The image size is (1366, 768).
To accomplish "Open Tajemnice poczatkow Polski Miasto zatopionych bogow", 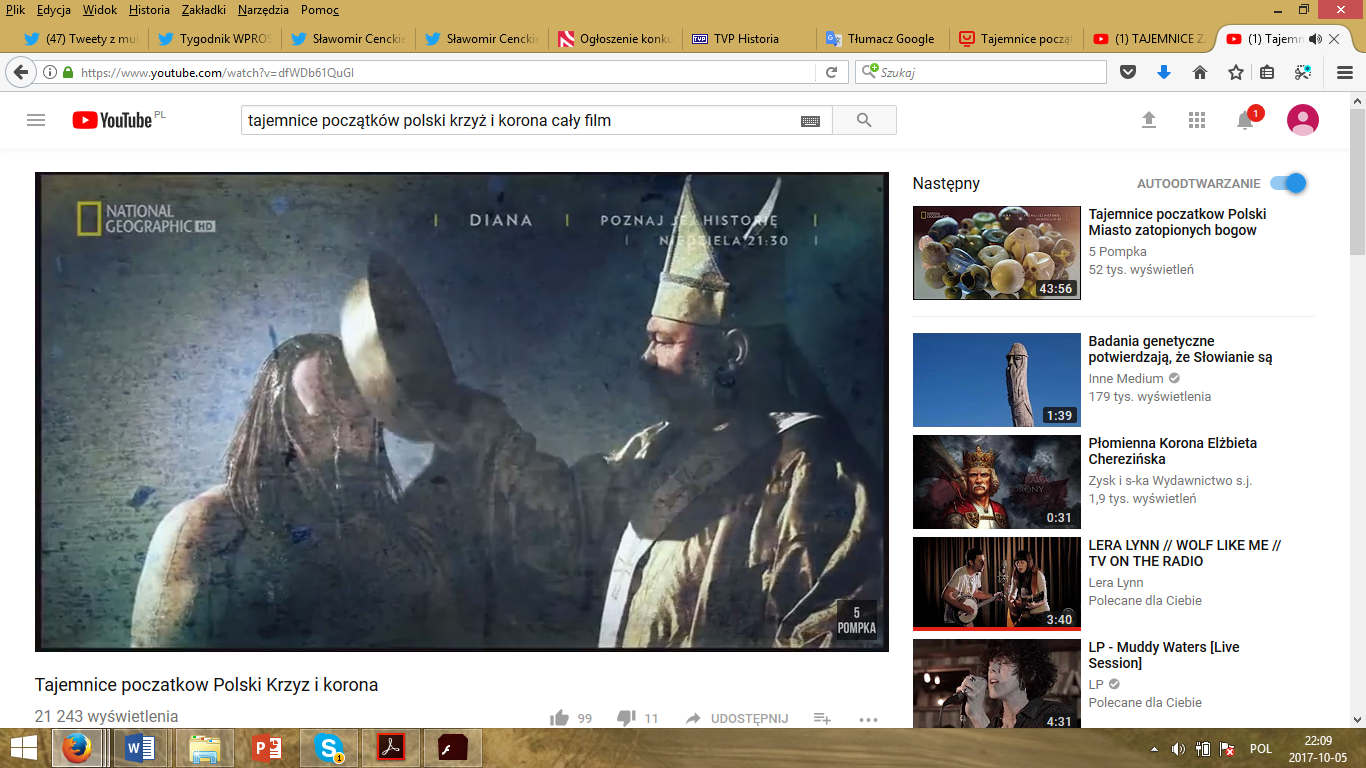I will [1177, 222].
